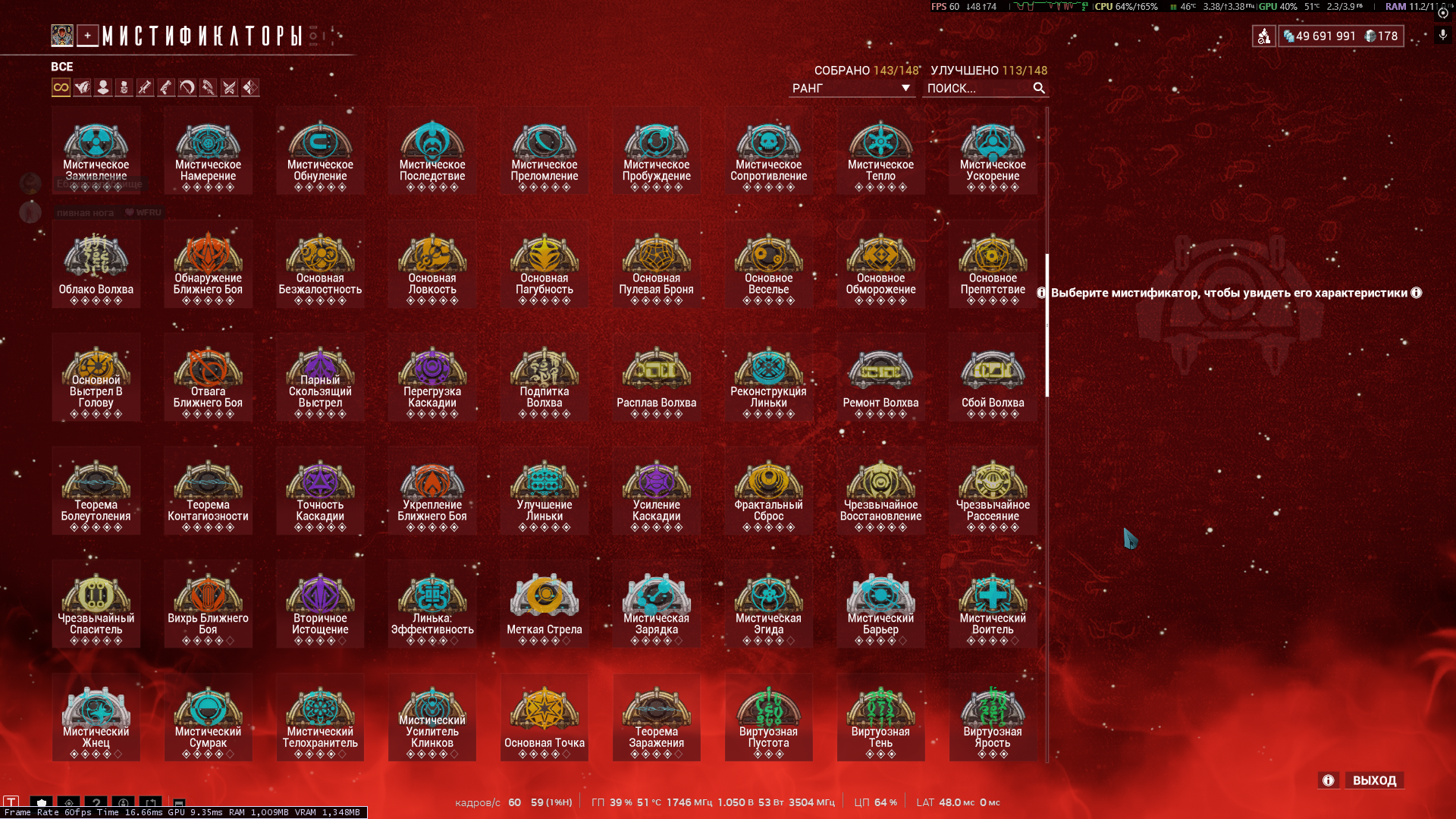Image resolution: width=1456 pixels, height=819 pixels.
Task: Filter arcanes by the operator silhouette category
Action: (x=103, y=88)
